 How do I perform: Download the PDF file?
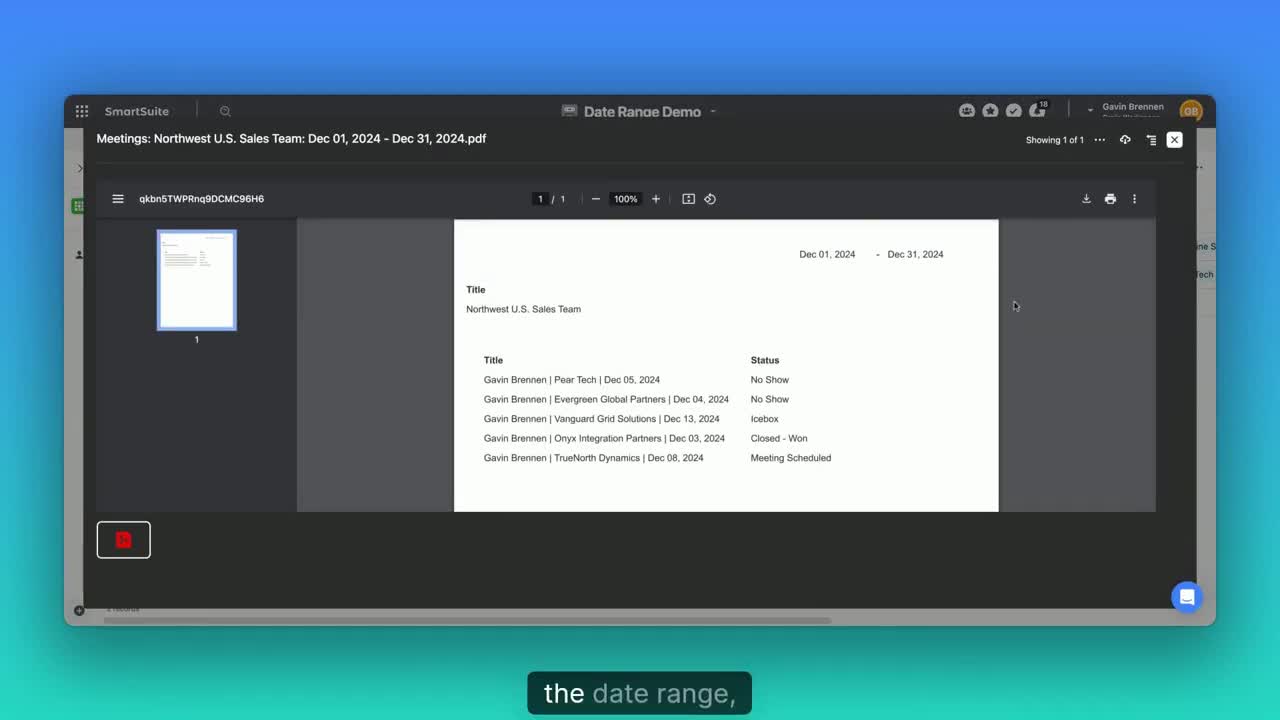point(1086,199)
